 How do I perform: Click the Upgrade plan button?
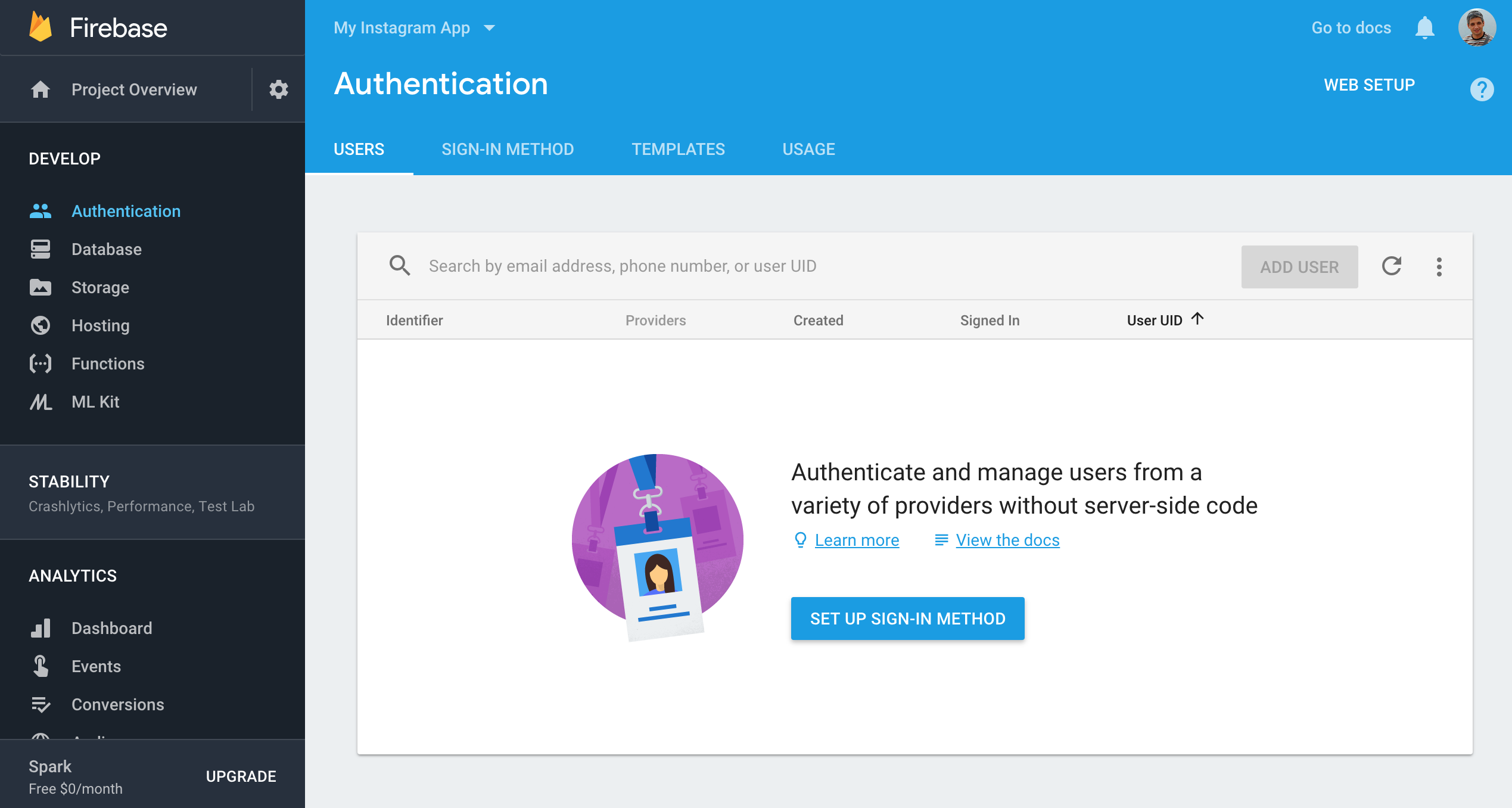[241, 776]
